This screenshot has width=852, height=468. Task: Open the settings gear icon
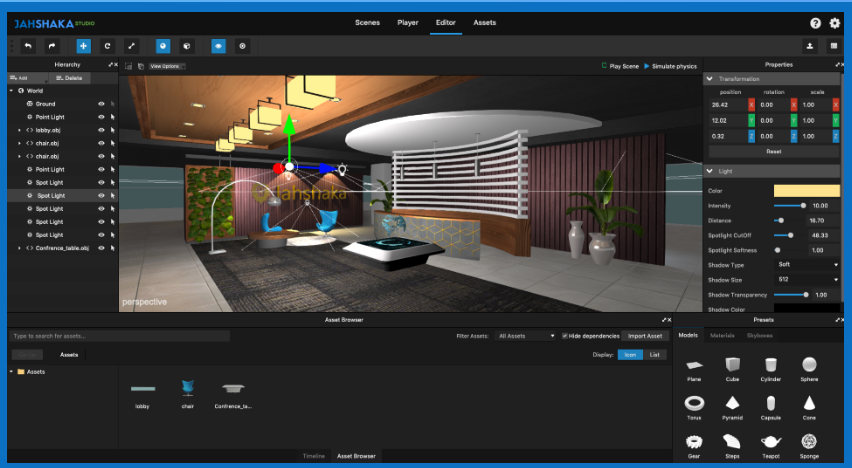pos(835,23)
